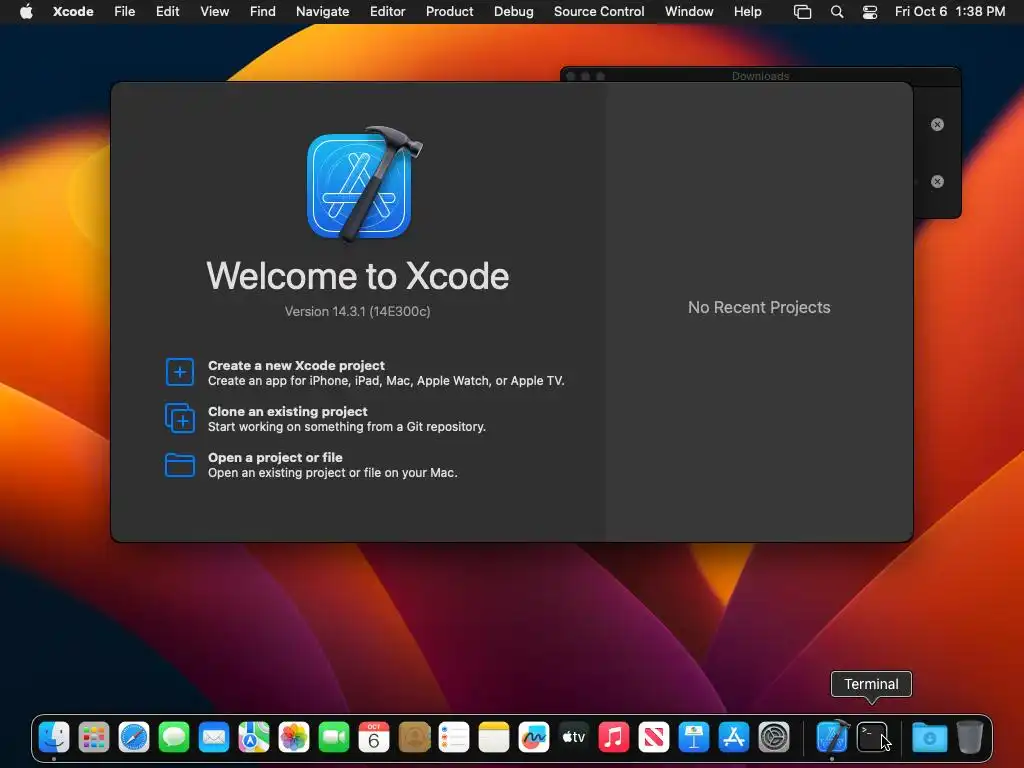The image size is (1024, 768).
Task: Open Maps app in Dock
Action: coord(254,738)
